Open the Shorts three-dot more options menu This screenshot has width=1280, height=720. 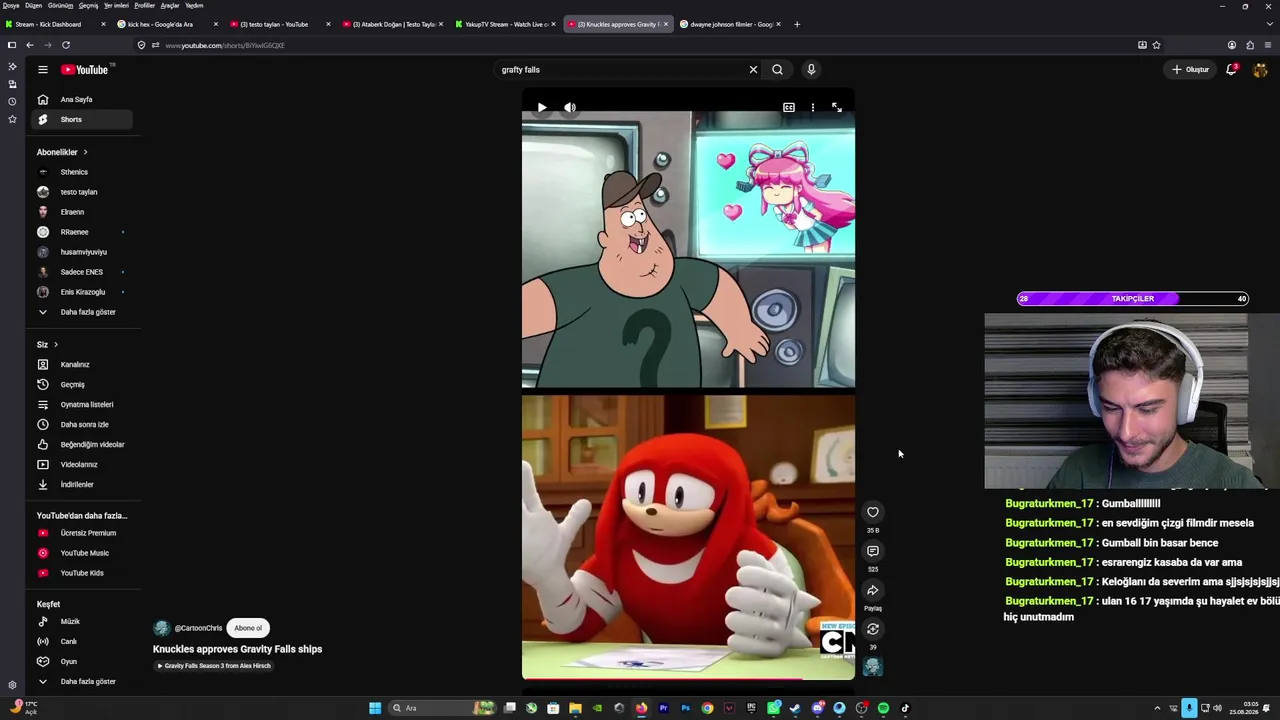(x=813, y=107)
